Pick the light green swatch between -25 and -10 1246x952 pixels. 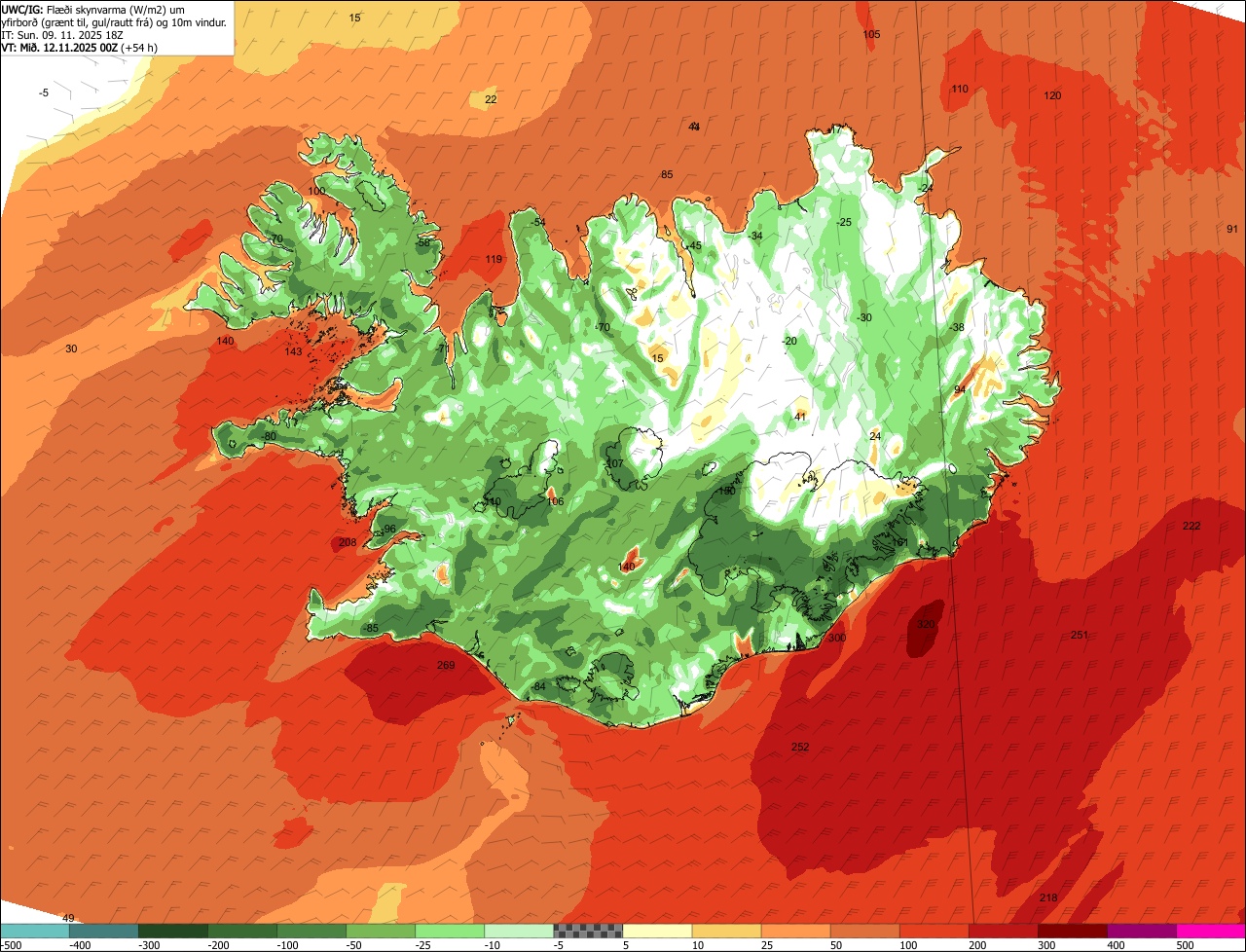[451, 931]
